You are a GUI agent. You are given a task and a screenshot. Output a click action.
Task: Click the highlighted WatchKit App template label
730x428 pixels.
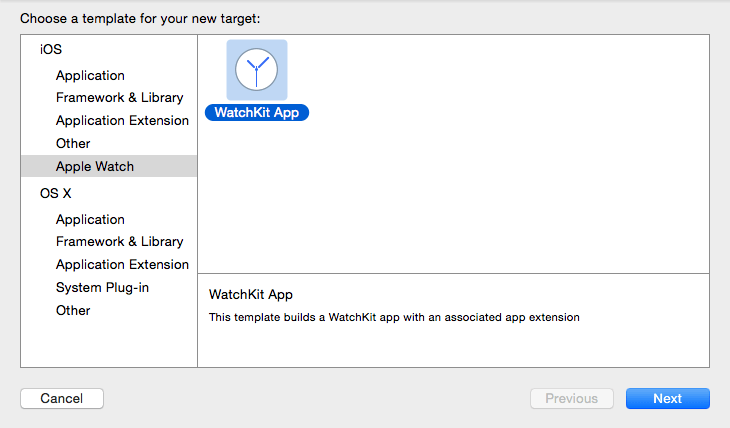(257, 113)
